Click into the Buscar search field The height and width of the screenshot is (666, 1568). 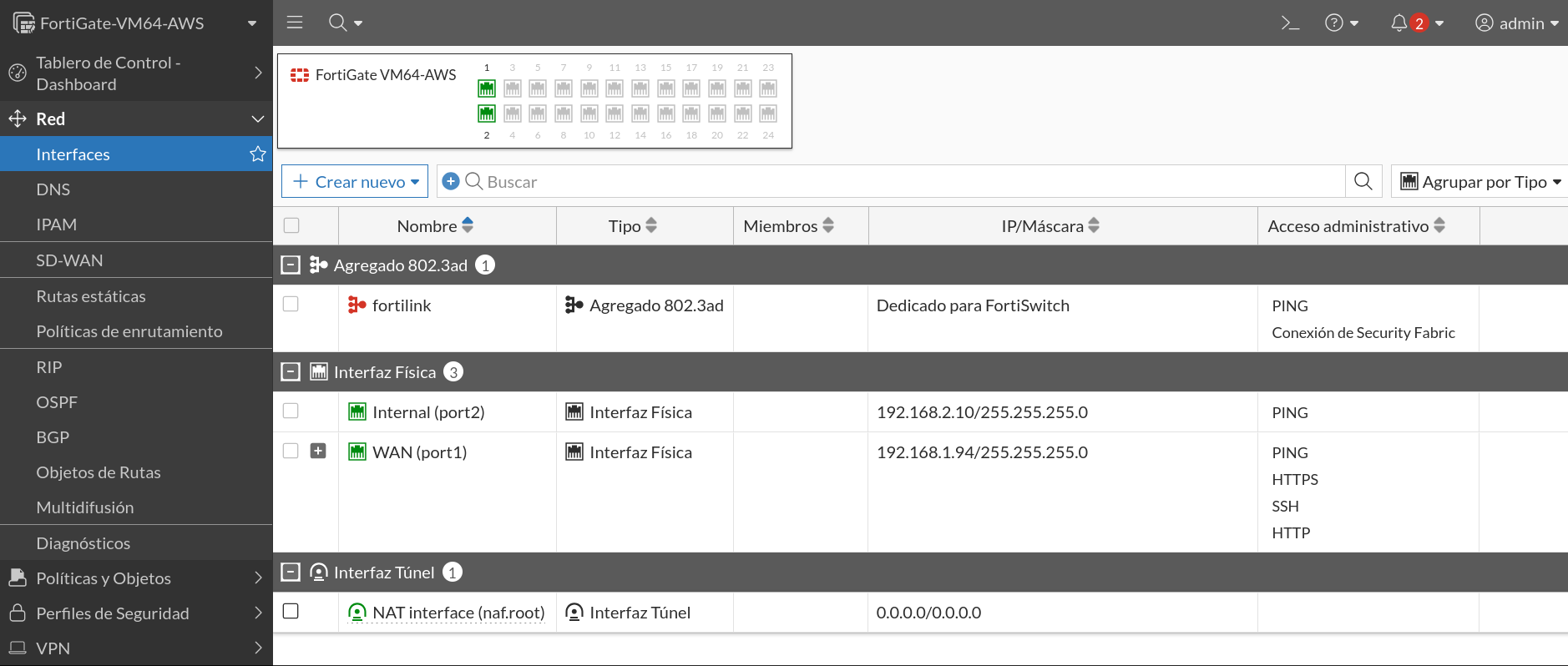910,182
